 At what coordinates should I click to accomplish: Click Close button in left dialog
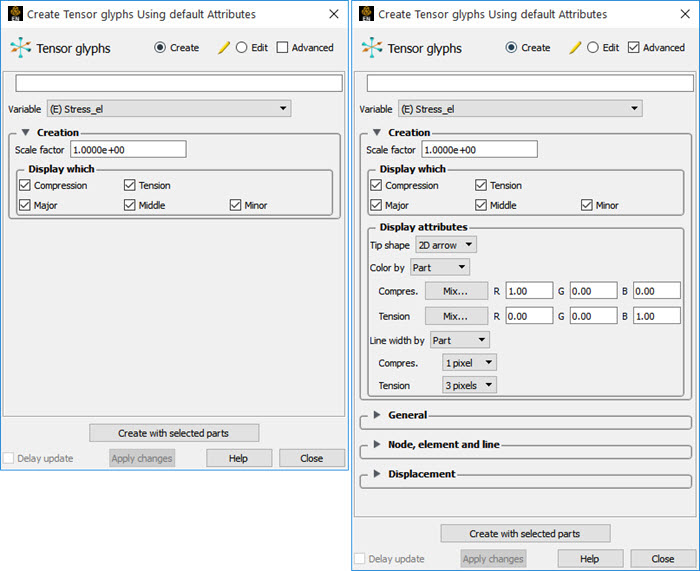click(x=312, y=458)
